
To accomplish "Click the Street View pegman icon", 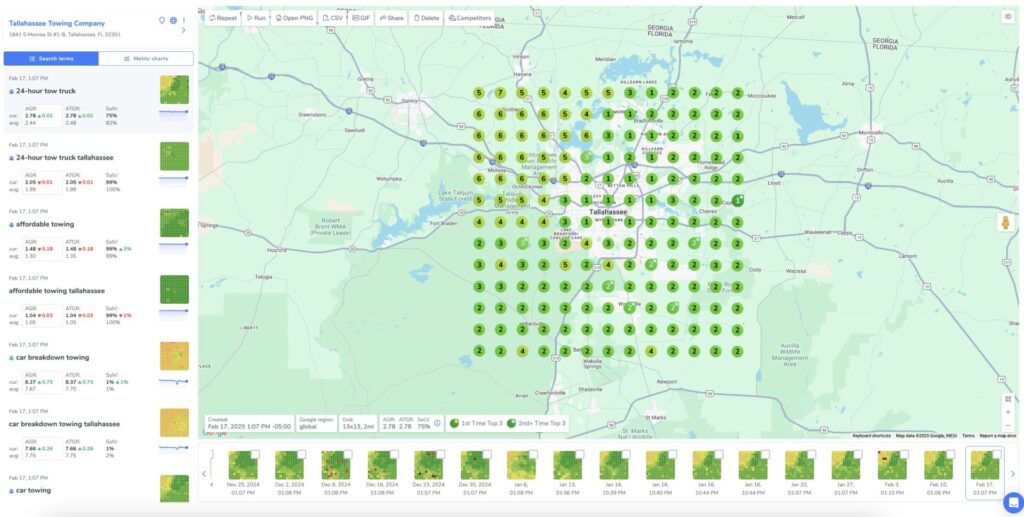I will click(x=1006, y=223).
